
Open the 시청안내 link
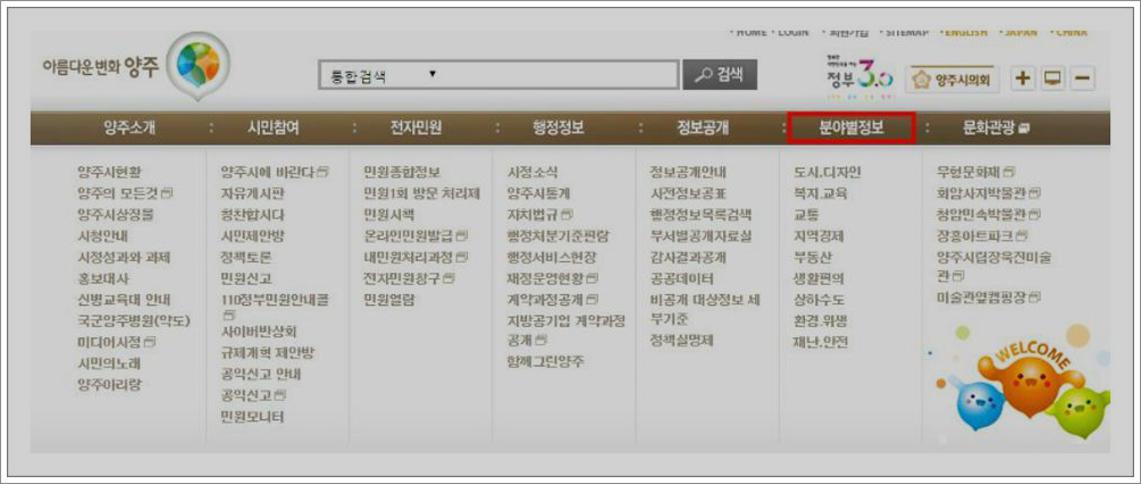tap(103, 236)
